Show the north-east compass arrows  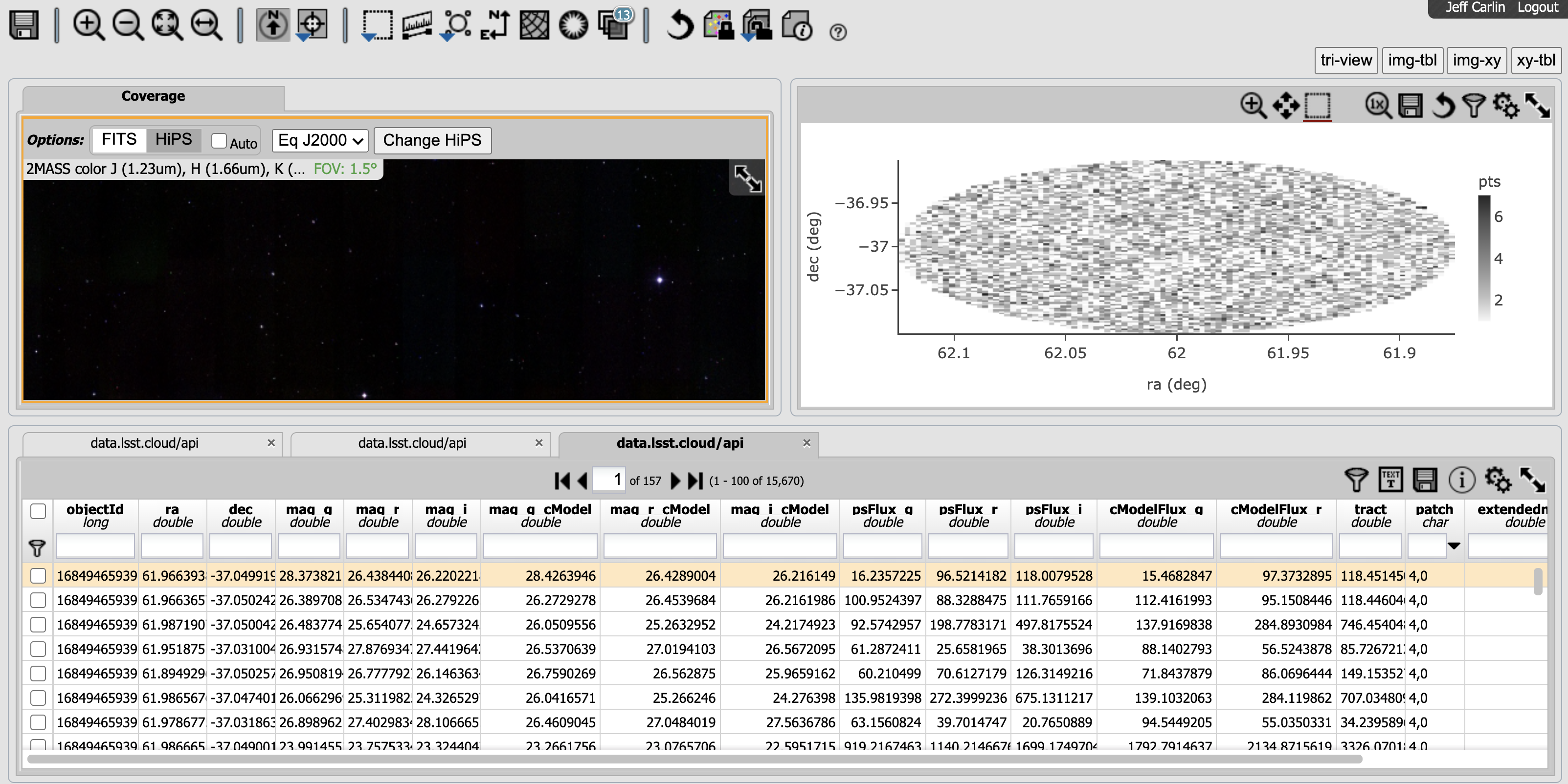pos(495,25)
